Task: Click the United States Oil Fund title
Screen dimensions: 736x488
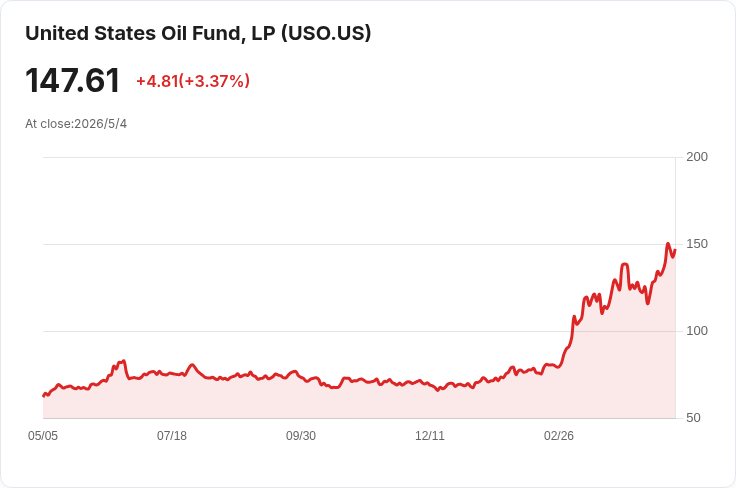Action: click(198, 34)
